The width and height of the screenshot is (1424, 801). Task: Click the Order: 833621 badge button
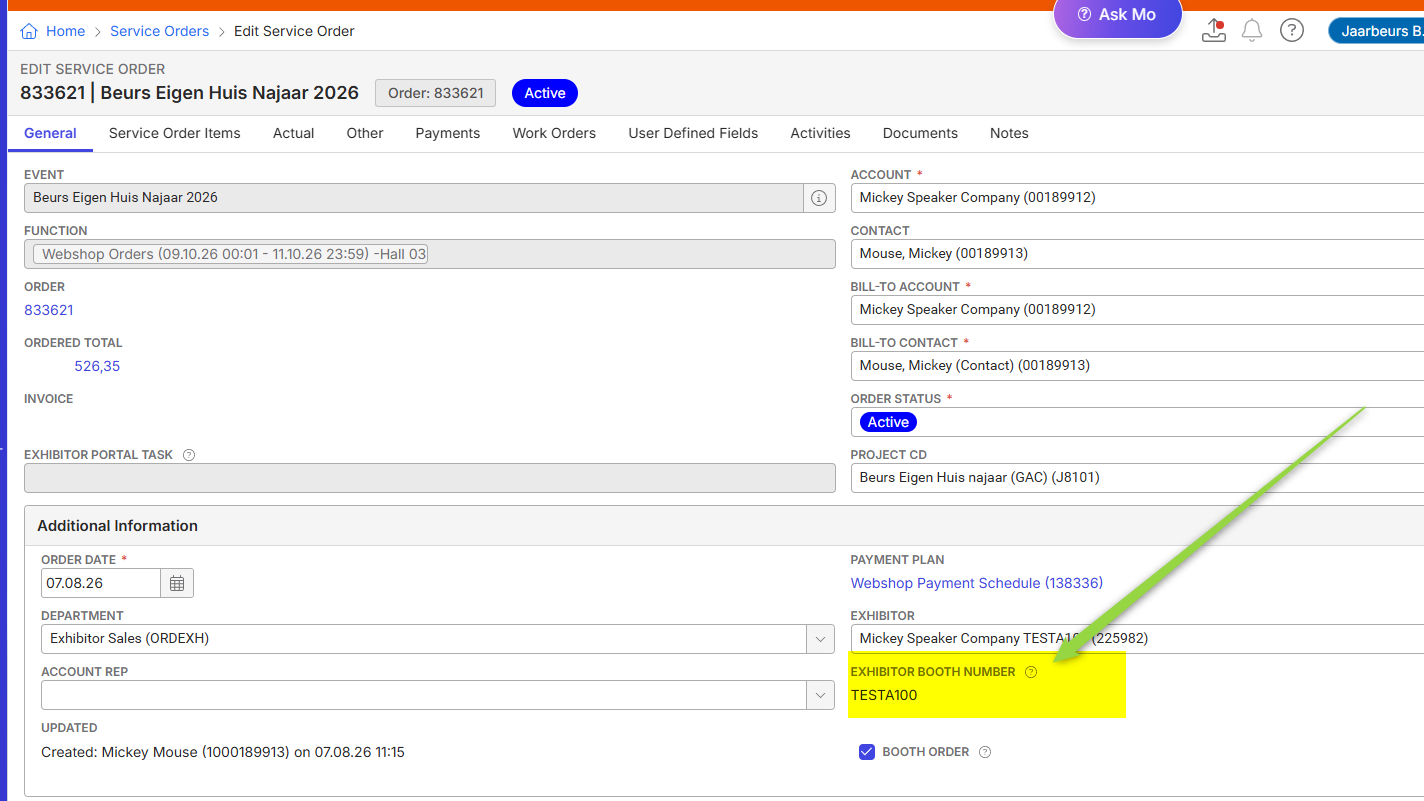pyautogui.click(x=435, y=93)
